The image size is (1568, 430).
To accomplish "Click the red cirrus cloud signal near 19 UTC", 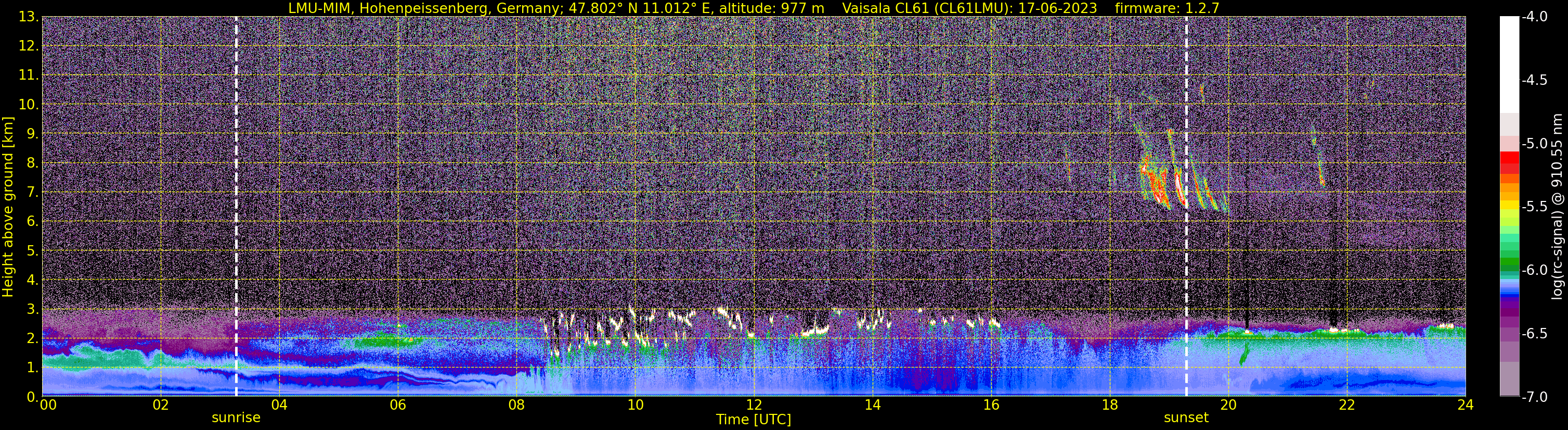I will (1154, 183).
